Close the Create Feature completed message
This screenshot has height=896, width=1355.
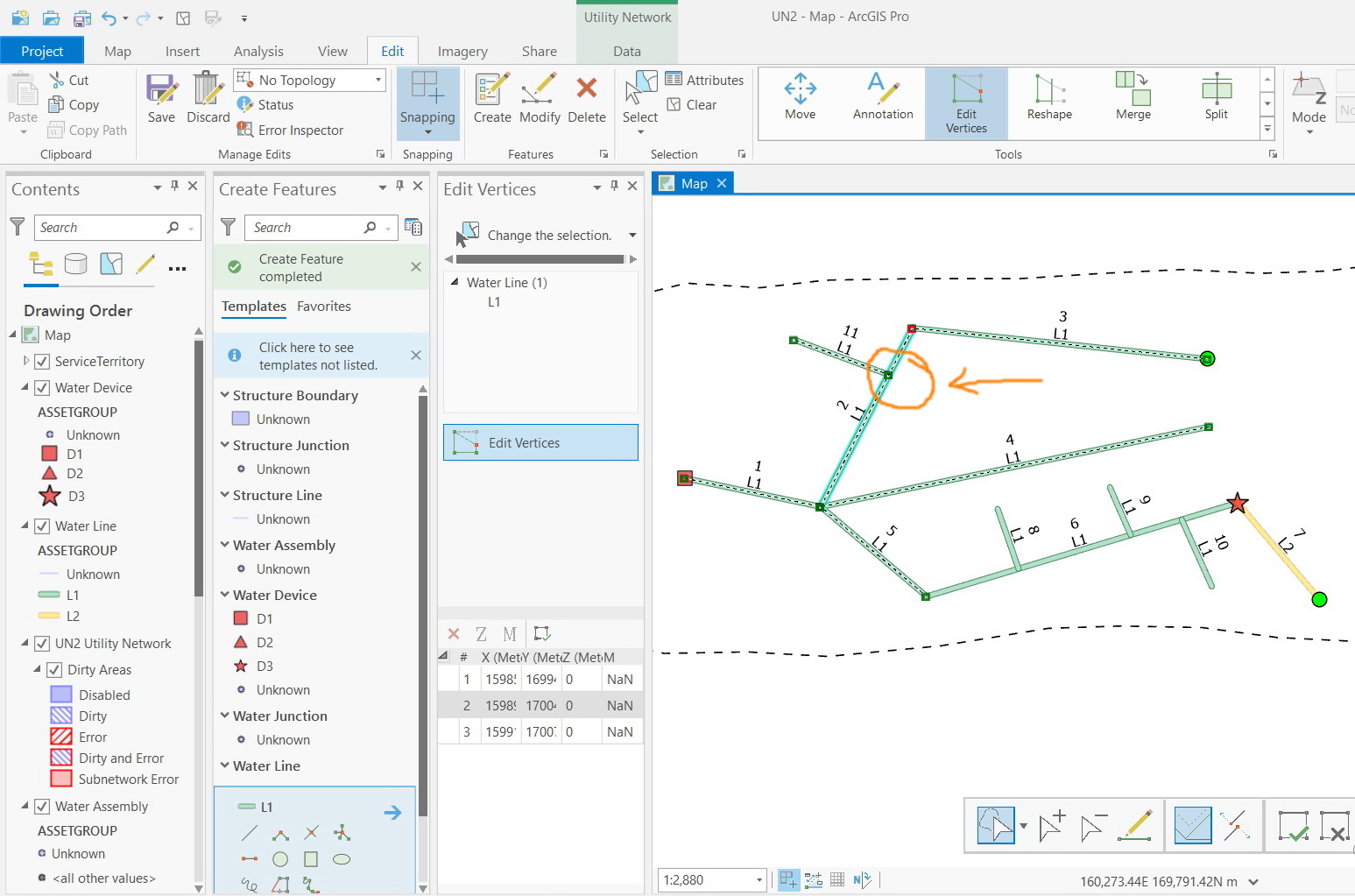tap(416, 267)
